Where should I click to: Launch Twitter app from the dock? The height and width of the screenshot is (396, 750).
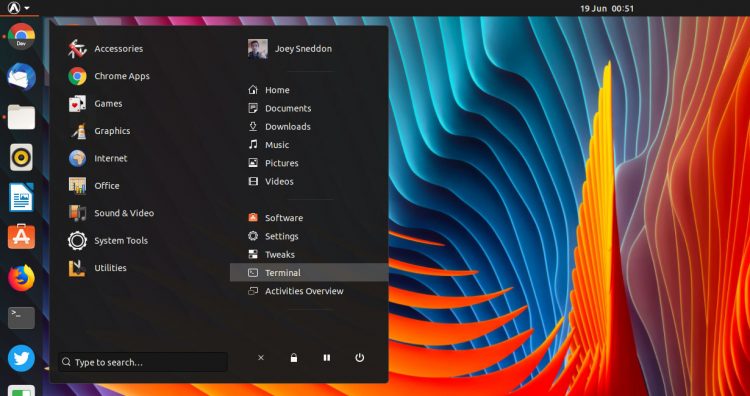click(21, 358)
